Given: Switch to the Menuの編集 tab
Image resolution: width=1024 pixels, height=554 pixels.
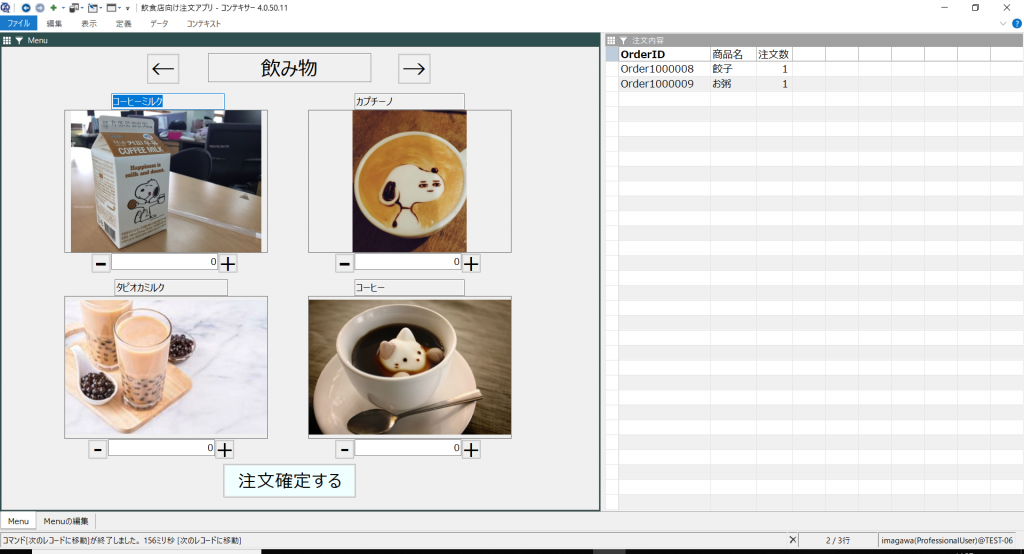Looking at the screenshot, I should pos(66,521).
